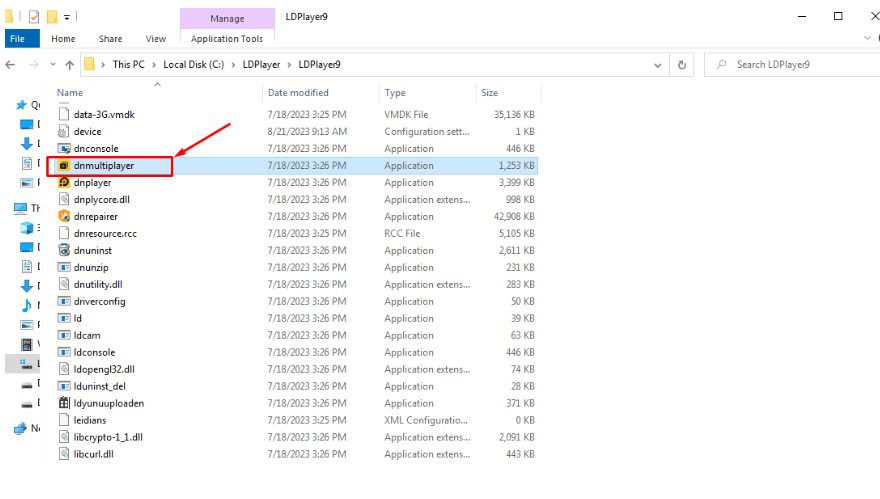Image resolution: width=880 pixels, height=499 pixels.
Task: Click the Properties icon in title bar
Action: (x=34, y=17)
